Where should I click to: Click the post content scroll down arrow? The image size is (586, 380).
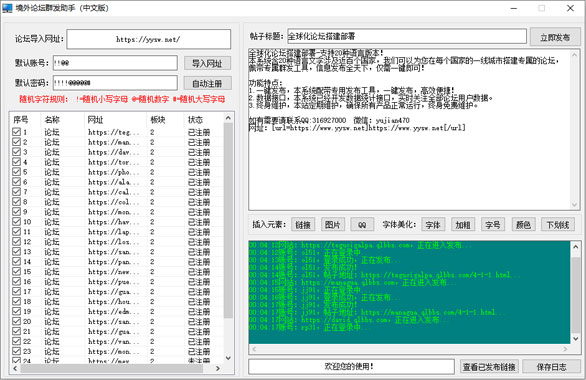click(575, 205)
